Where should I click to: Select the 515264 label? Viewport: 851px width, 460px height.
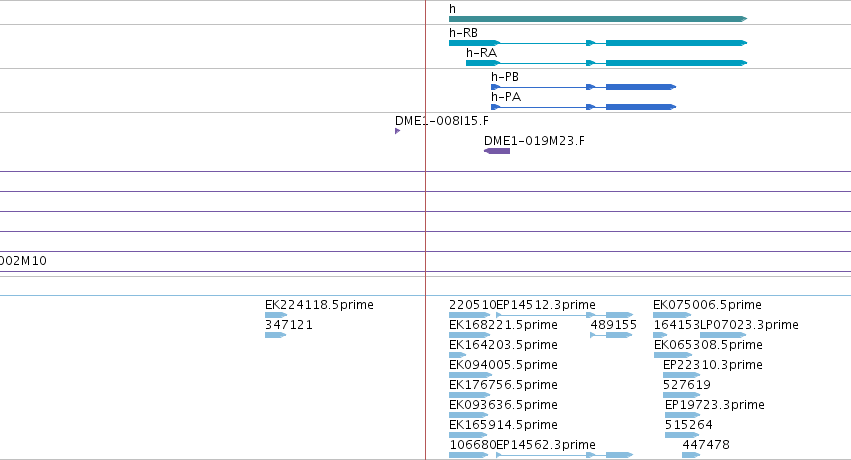tap(689, 425)
